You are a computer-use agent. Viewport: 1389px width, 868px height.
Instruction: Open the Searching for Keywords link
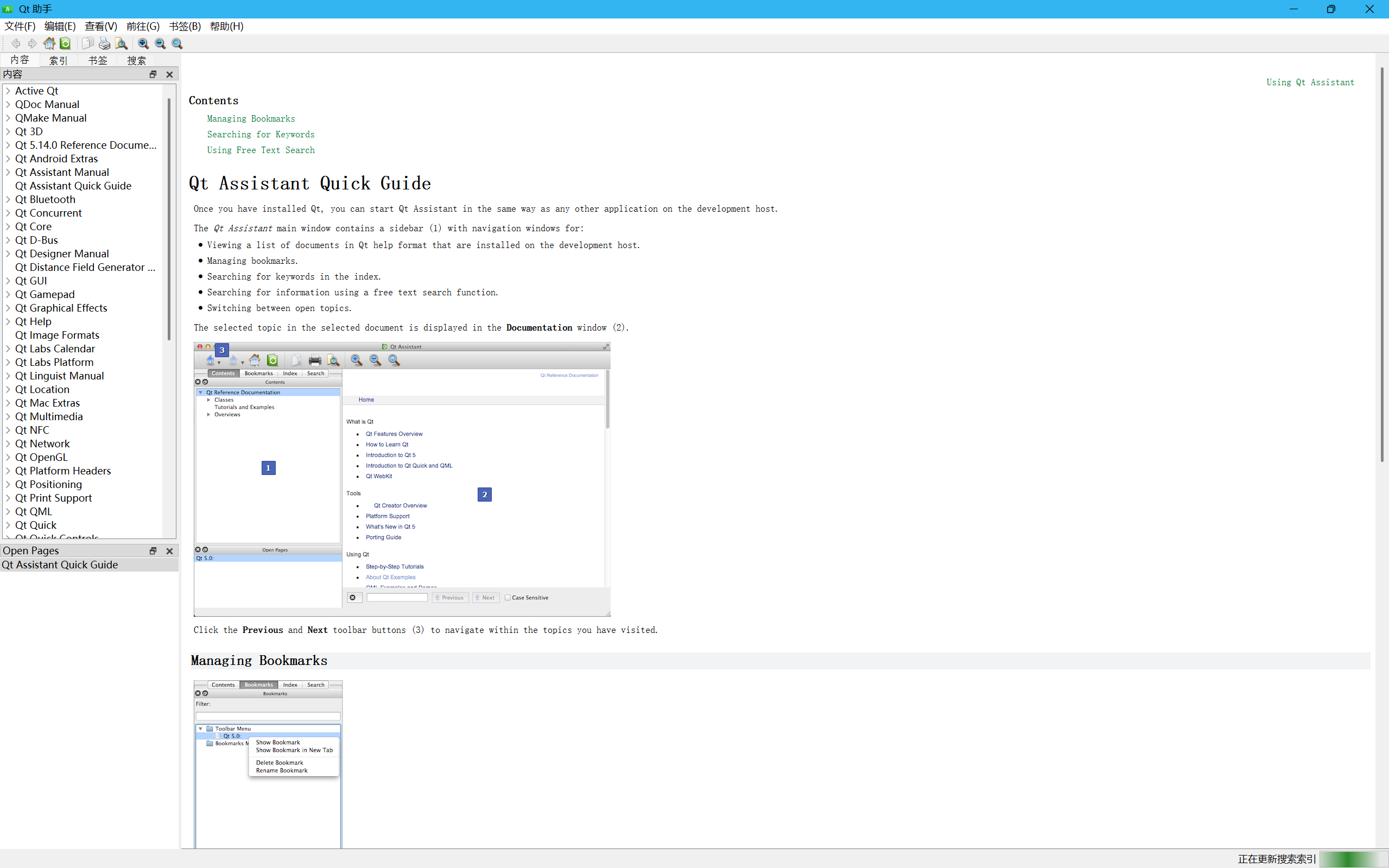pyautogui.click(x=261, y=134)
